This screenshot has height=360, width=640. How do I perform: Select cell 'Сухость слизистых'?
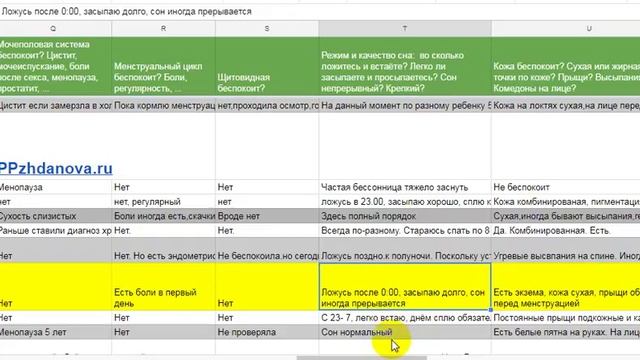click(55, 216)
